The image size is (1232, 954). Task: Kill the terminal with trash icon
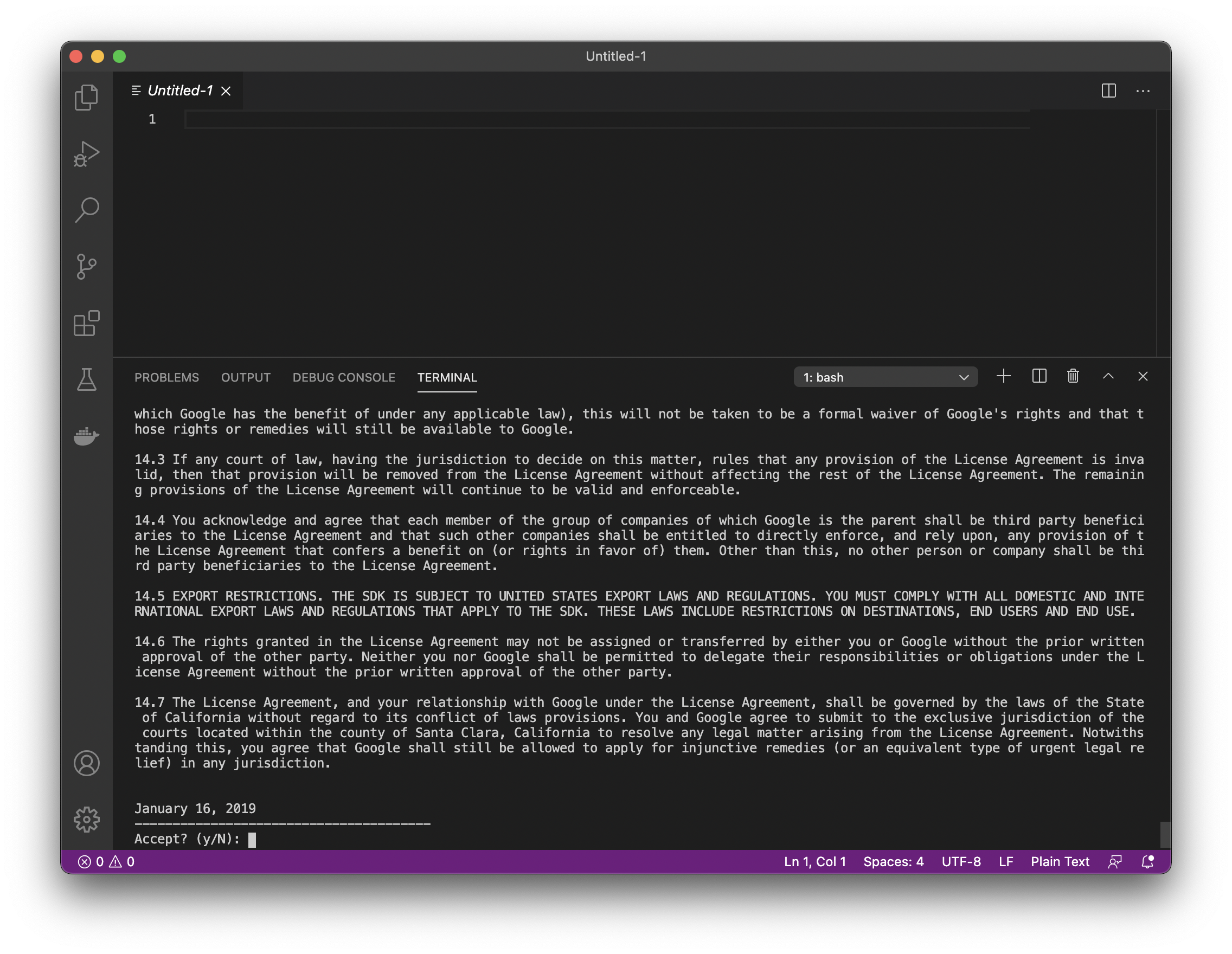tap(1073, 376)
